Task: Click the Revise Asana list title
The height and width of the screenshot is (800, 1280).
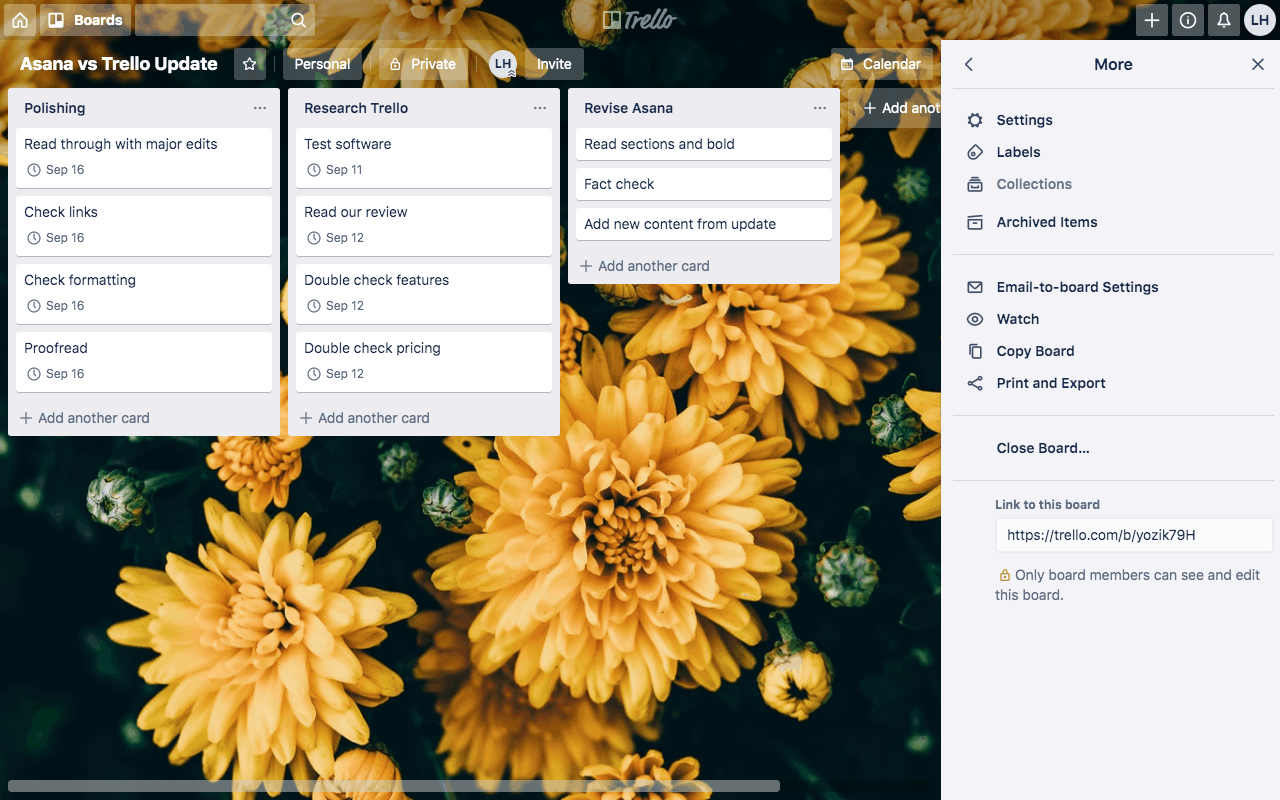Action: pos(628,108)
